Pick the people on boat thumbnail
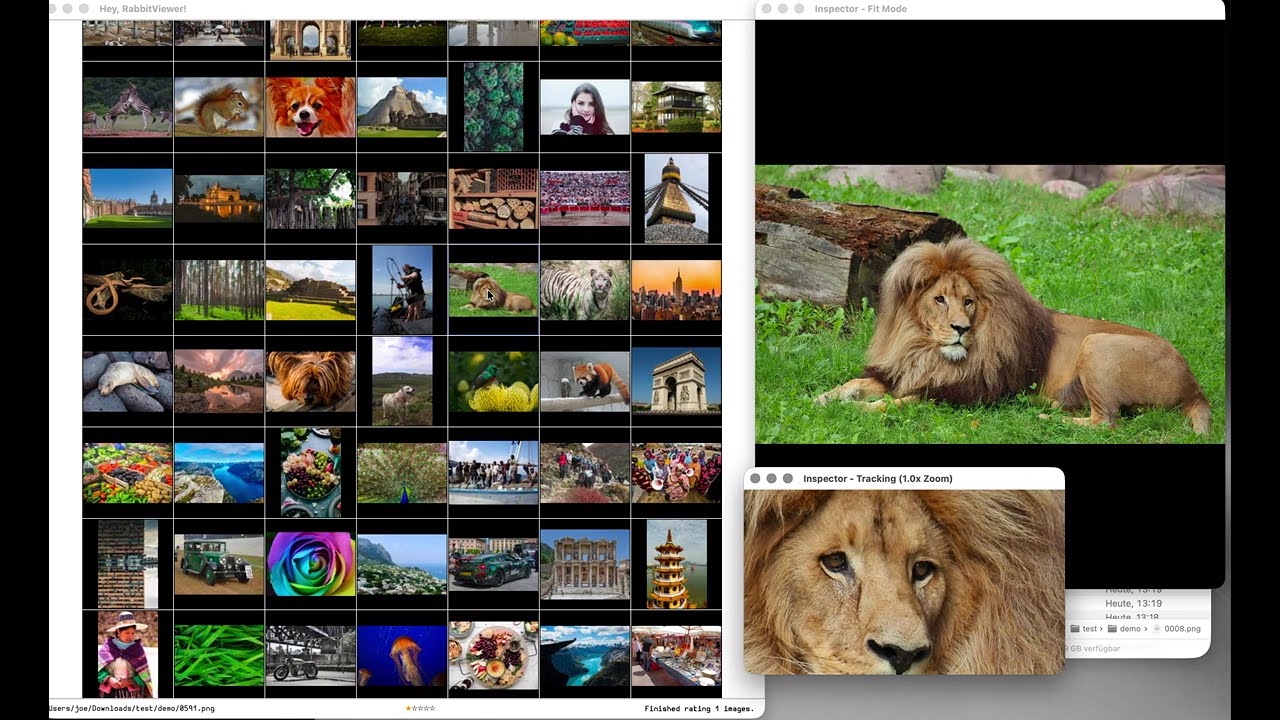The height and width of the screenshot is (720, 1280). 493,473
